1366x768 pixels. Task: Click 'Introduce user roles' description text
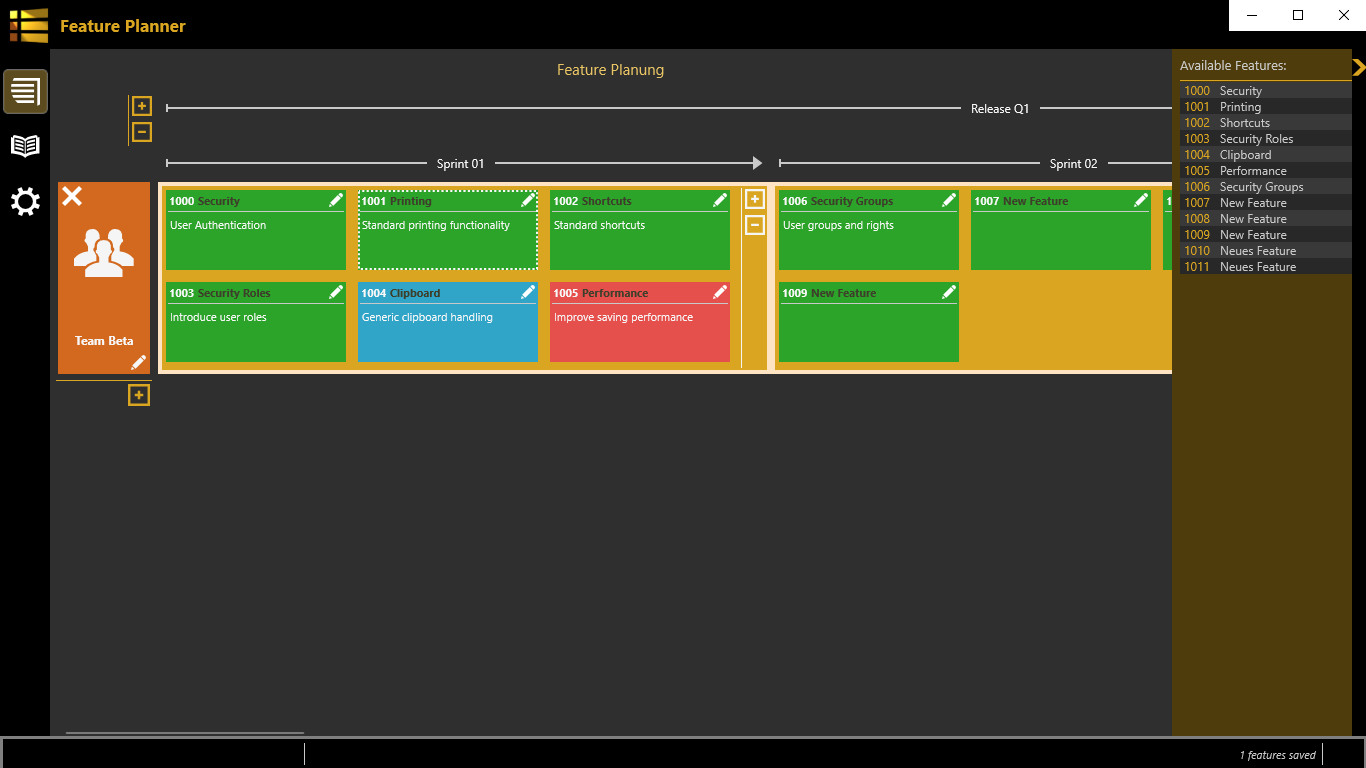(218, 317)
